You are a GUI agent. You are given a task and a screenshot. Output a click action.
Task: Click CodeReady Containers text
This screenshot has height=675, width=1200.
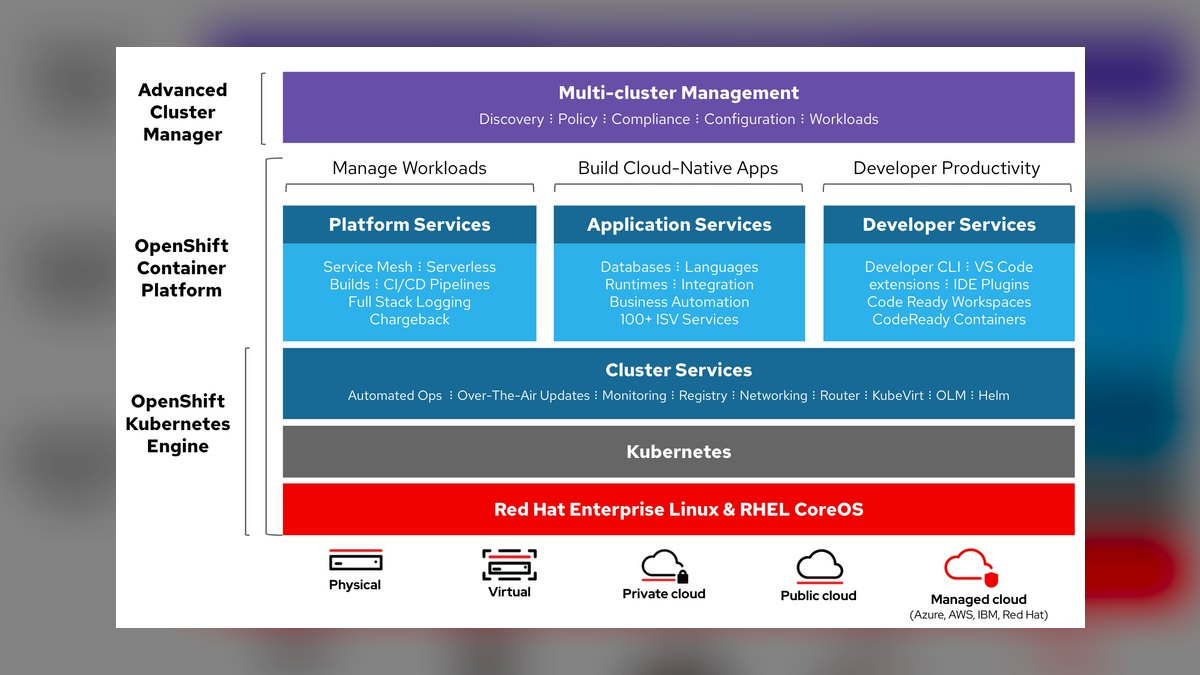click(x=949, y=320)
